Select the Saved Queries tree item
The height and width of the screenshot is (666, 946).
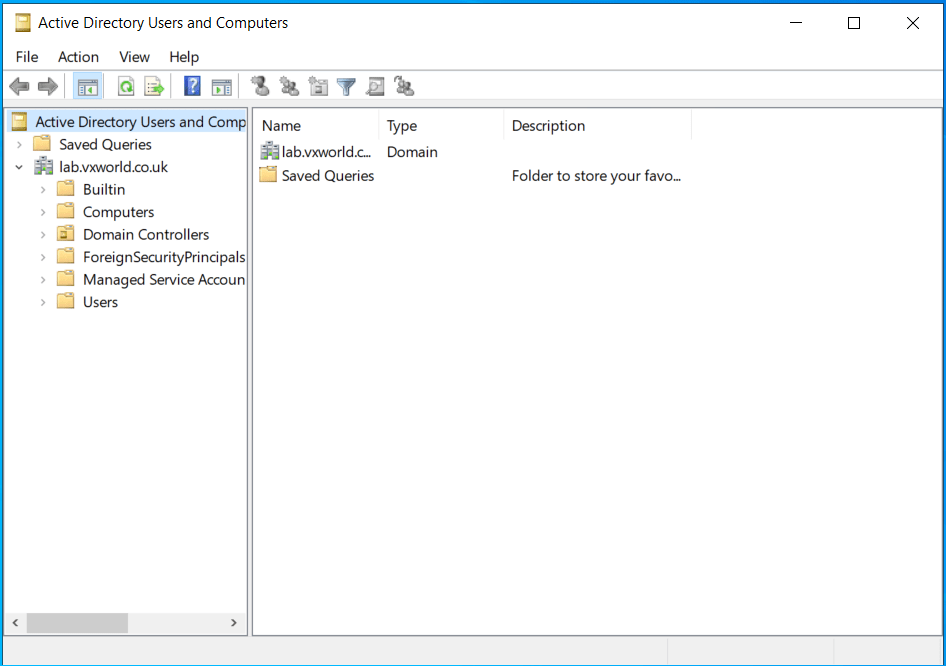[105, 144]
